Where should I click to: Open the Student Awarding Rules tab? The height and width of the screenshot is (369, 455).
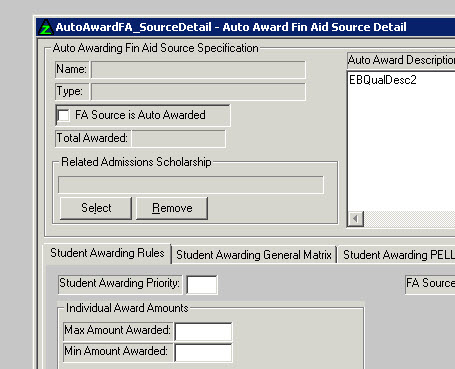pos(107,253)
